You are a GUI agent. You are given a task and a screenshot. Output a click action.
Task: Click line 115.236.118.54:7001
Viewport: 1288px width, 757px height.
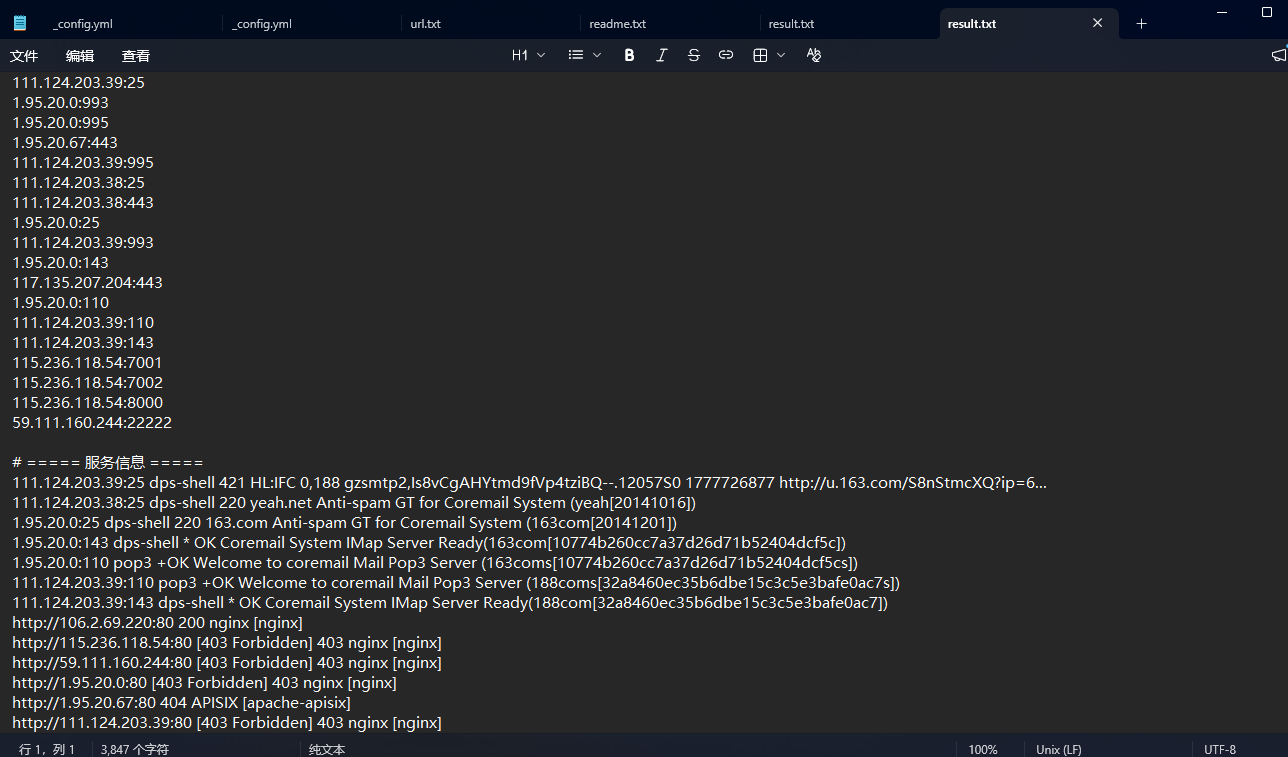87,363
